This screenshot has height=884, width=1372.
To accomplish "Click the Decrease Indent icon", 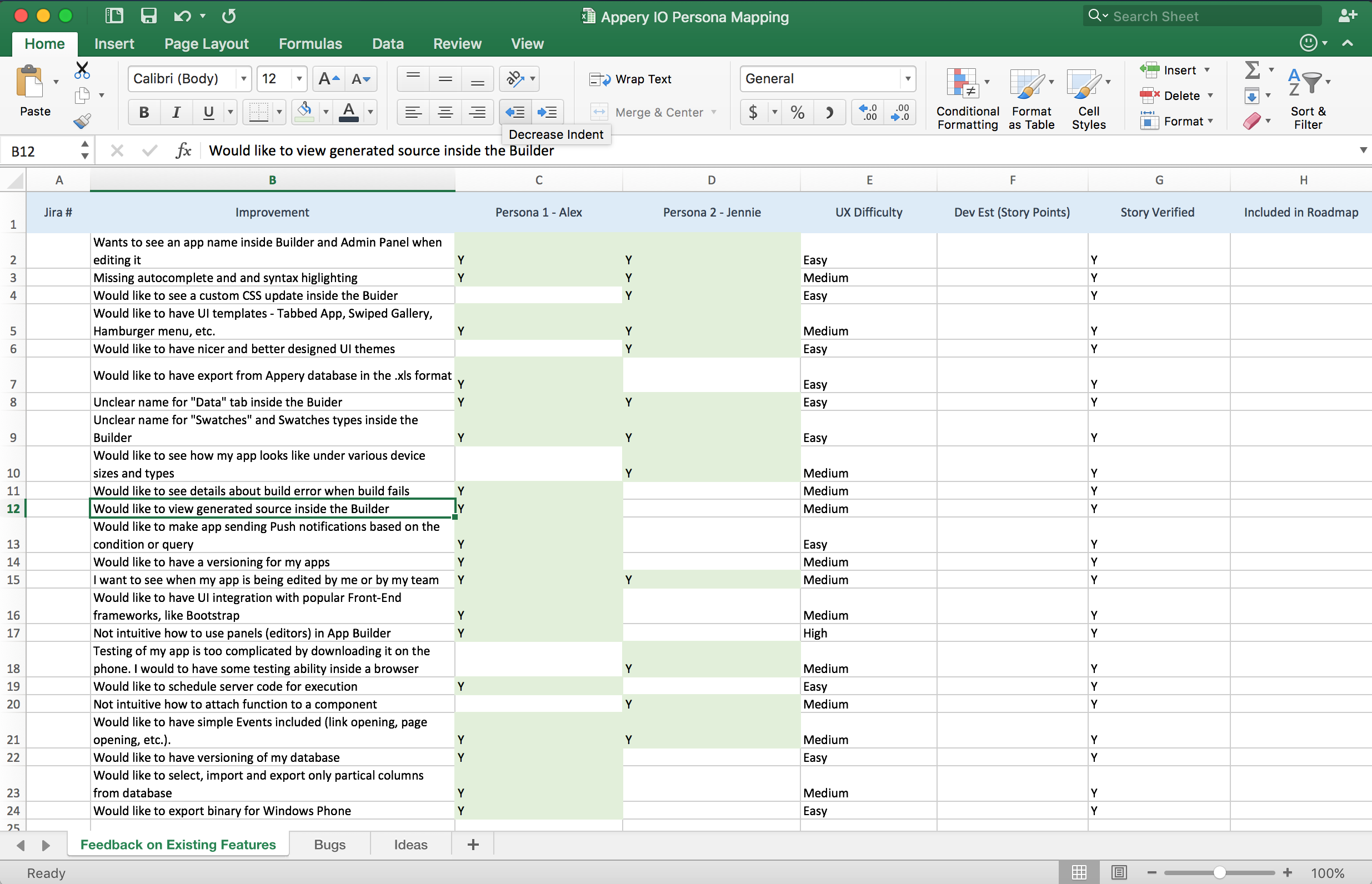I will 515,112.
